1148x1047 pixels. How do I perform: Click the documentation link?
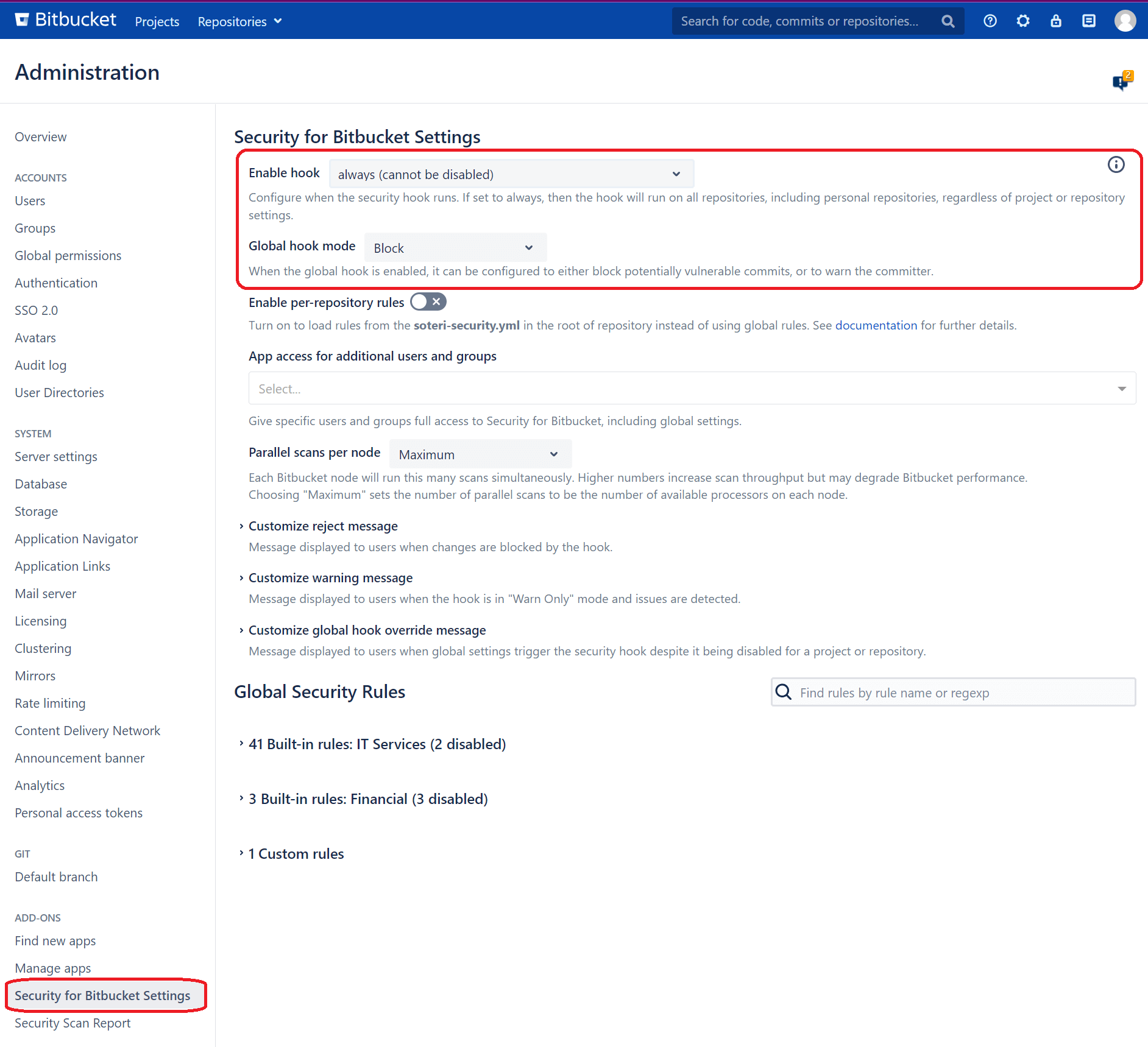[x=876, y=325]
